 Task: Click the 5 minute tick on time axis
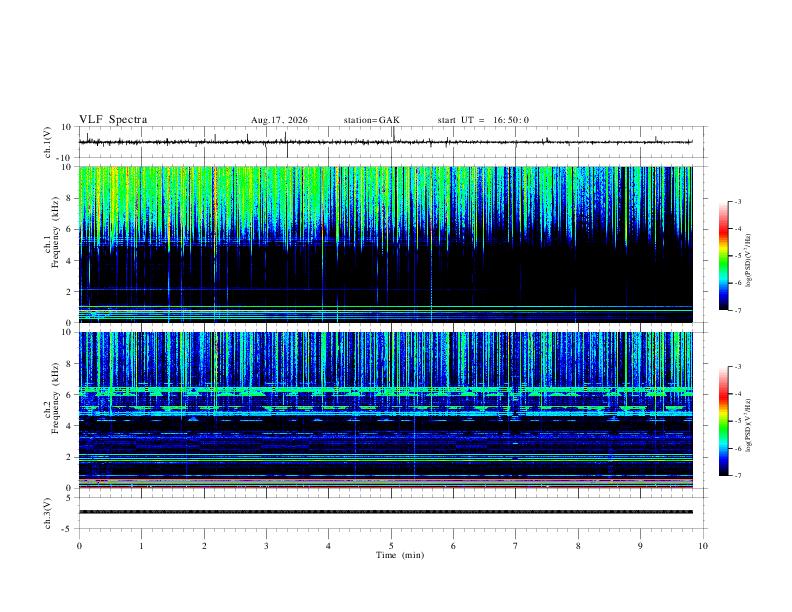pos(391,546)
